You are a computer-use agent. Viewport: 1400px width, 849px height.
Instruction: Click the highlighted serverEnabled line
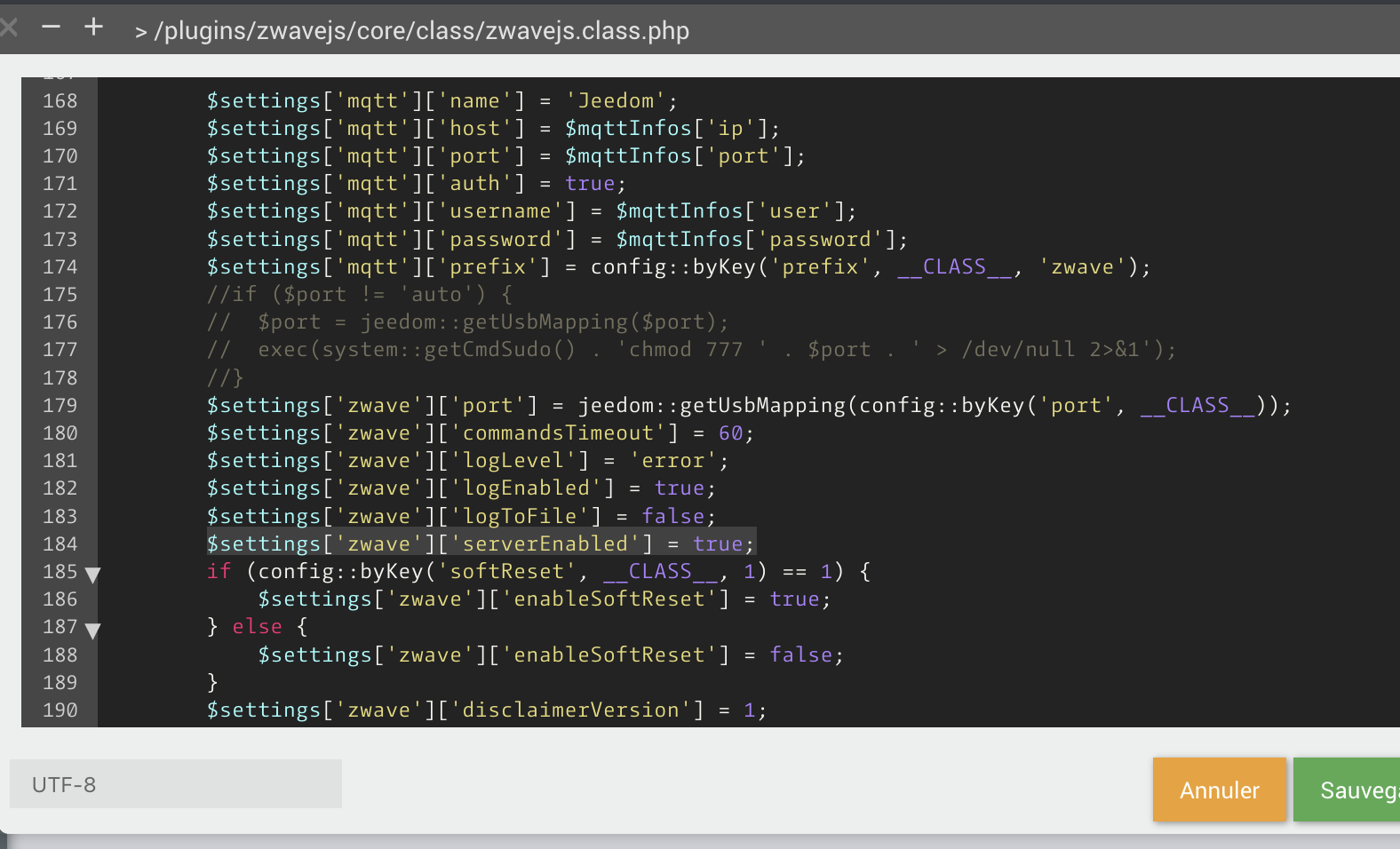pyautogui.click(x=481, y=544)
